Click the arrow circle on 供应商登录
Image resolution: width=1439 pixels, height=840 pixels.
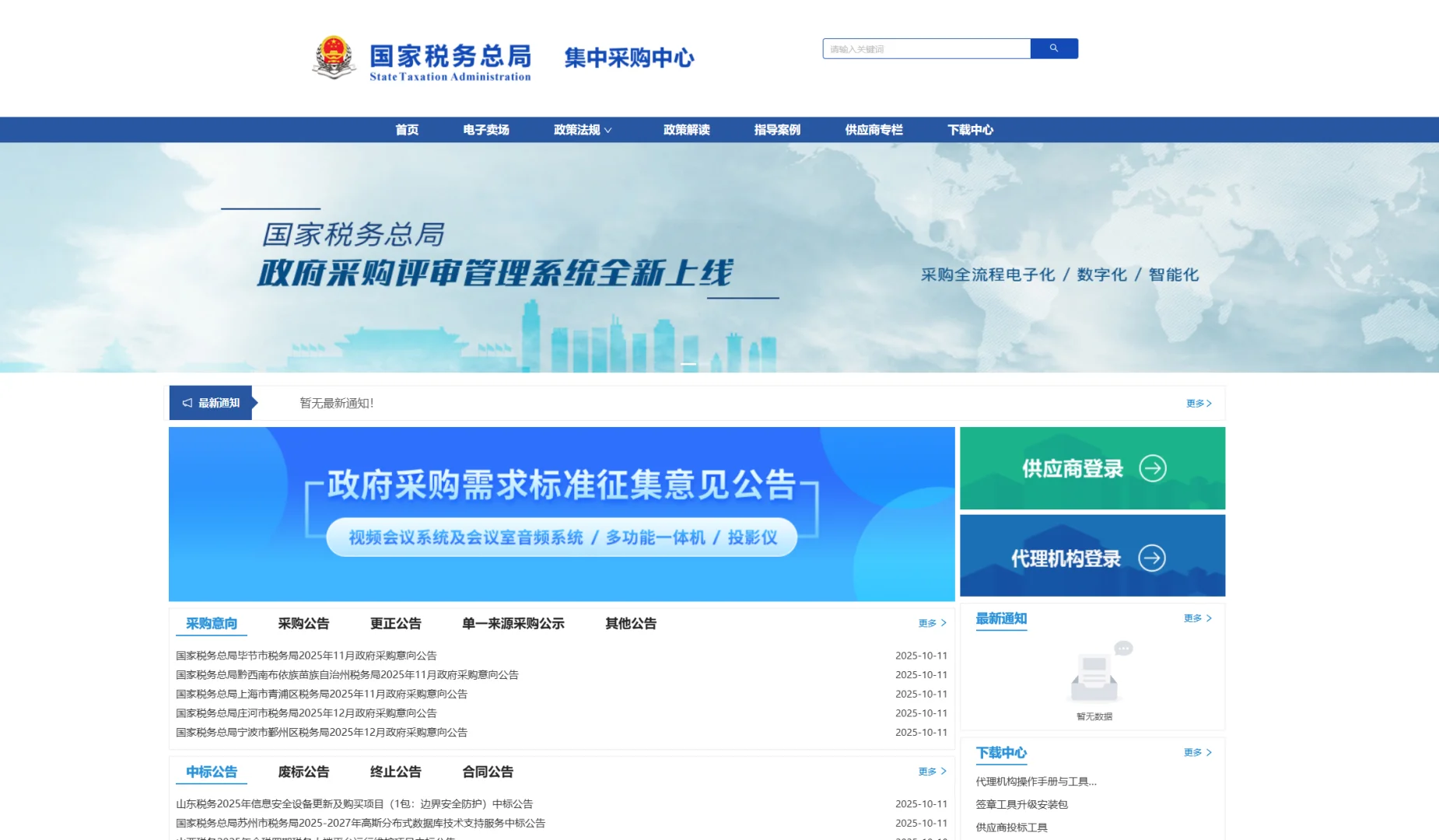tap(1153, 468)
